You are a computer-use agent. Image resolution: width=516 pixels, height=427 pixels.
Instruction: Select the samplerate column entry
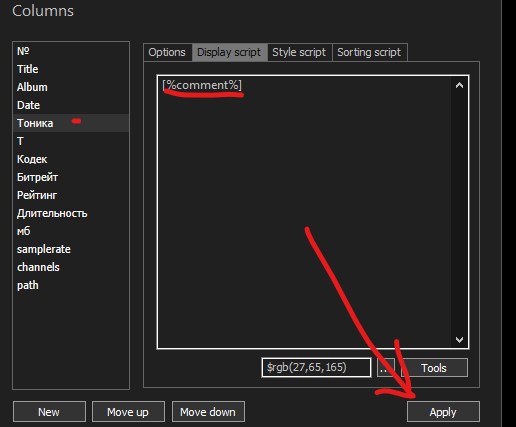tap(71, 249)
